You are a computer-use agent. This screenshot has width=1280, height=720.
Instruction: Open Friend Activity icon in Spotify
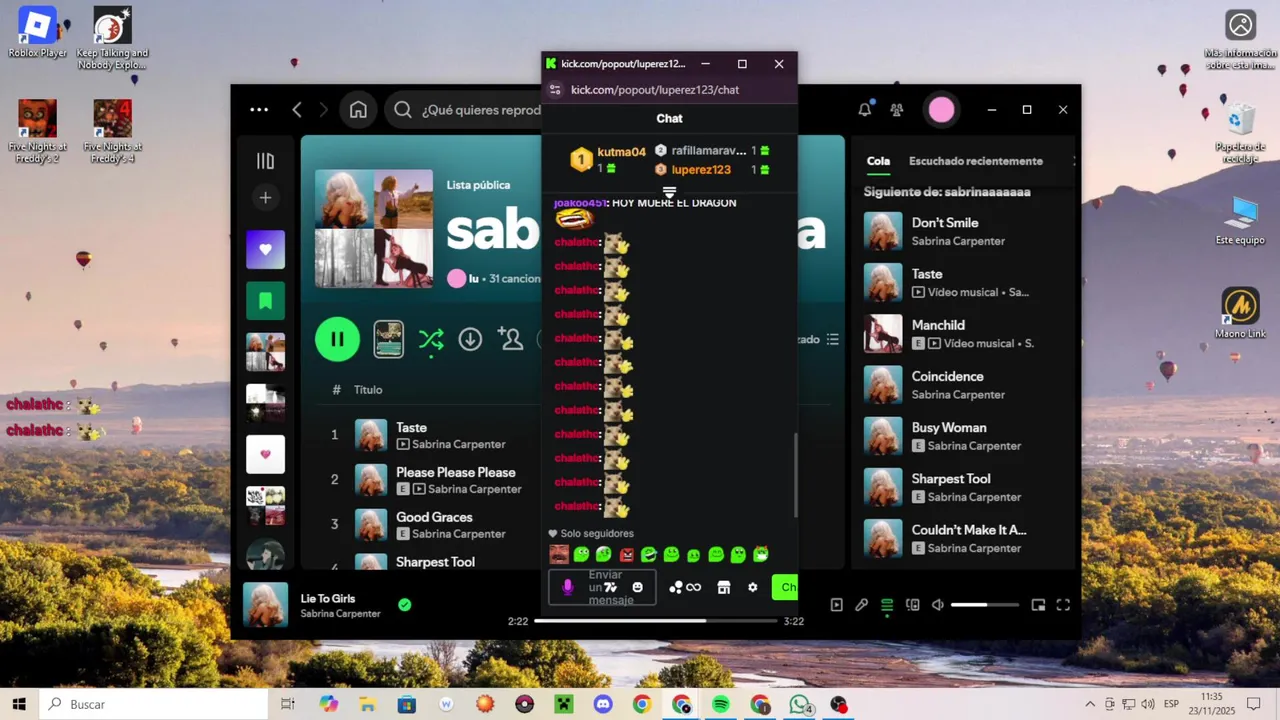point(897,110)
